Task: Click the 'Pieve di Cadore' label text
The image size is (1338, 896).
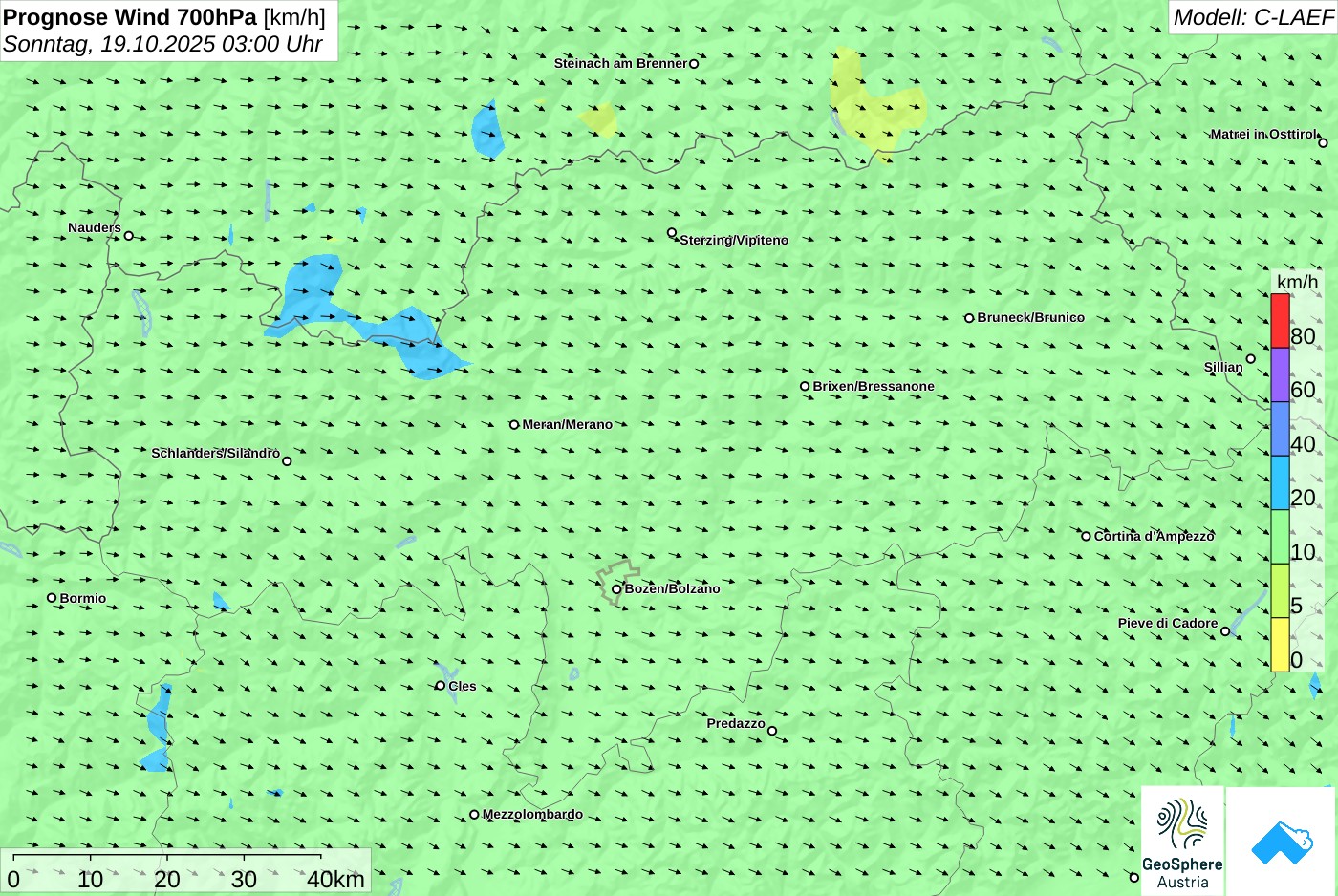Action: 1168,623
